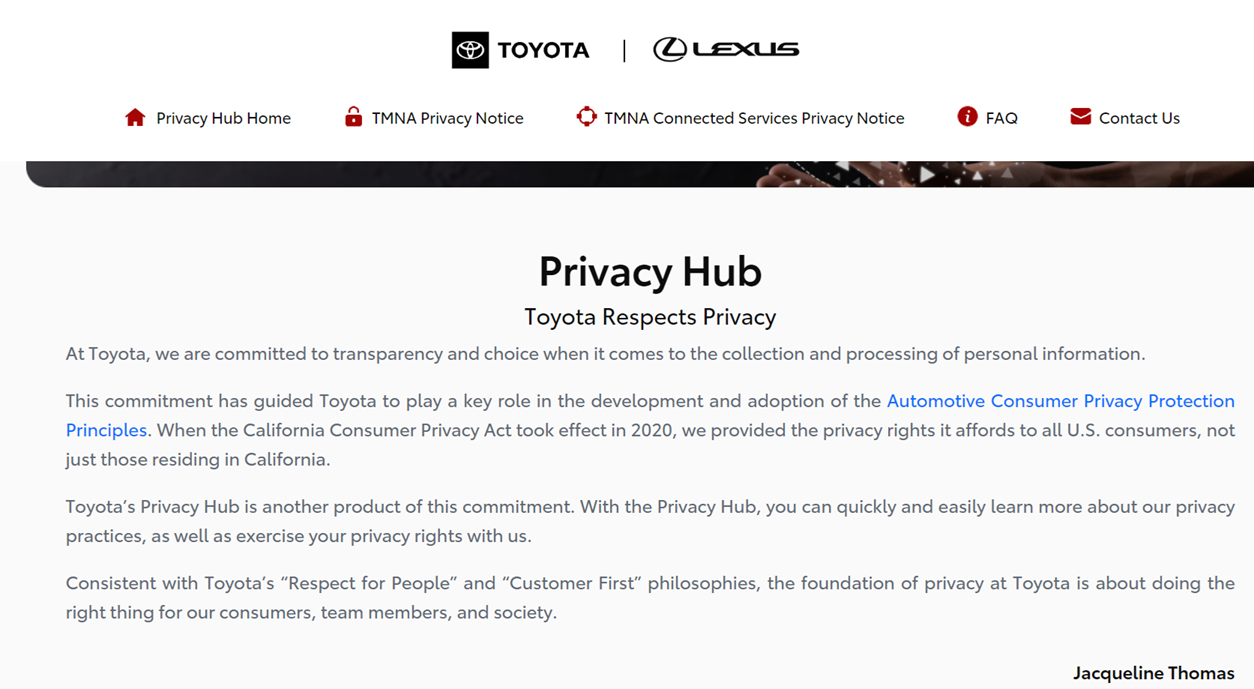Click the Jacqueline Thomas name
Image resolution: width=1254 pixels, height=689 pixels.
(x=1154, y=673)
